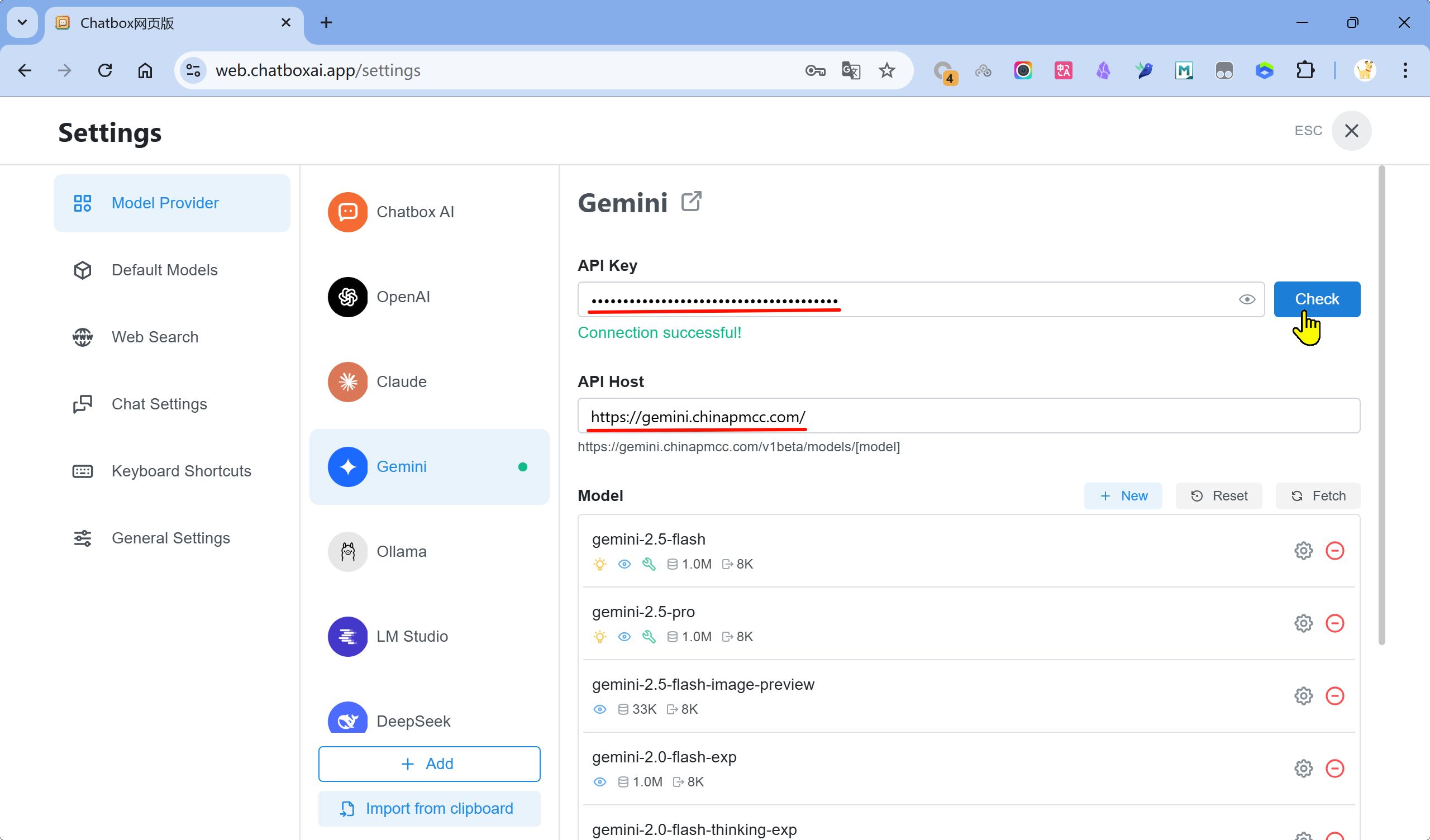This screenshot has height=840, width=1430.
Task: Open Web Search settings section
Action: [154, 337]
